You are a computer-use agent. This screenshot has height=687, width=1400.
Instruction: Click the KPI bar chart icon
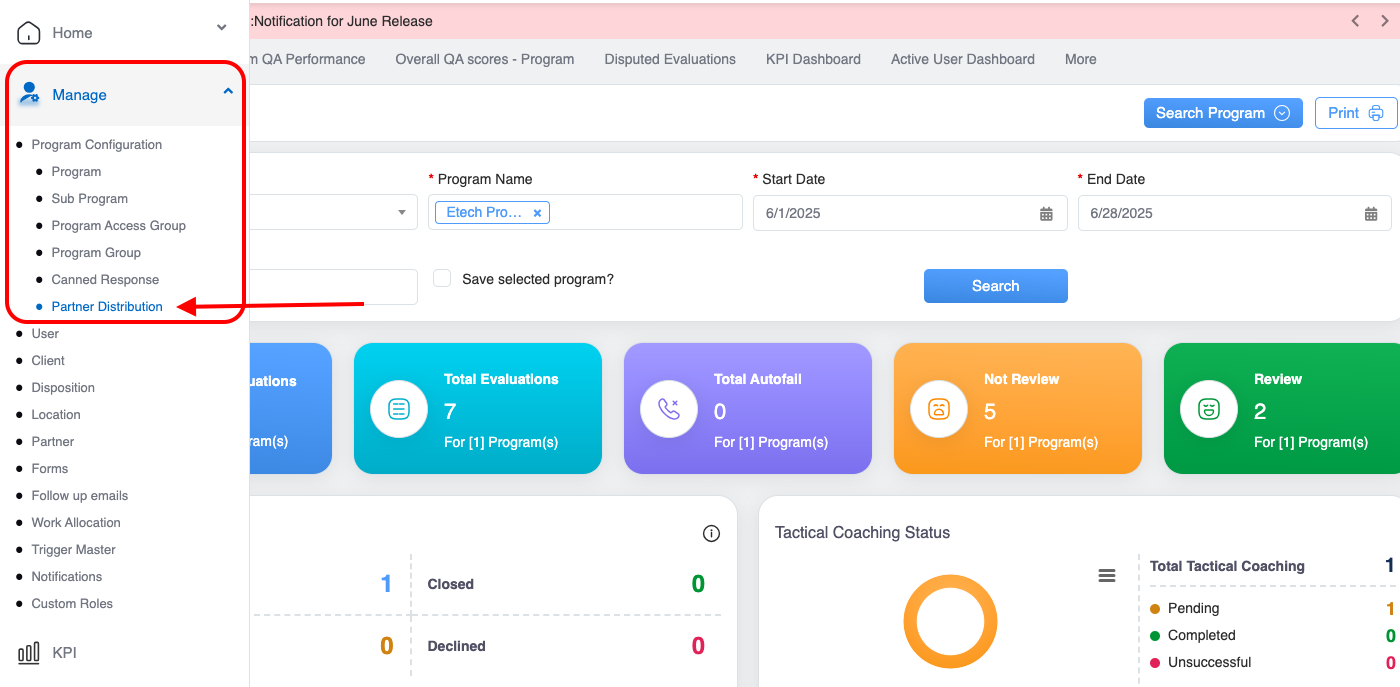click(29, 653)
